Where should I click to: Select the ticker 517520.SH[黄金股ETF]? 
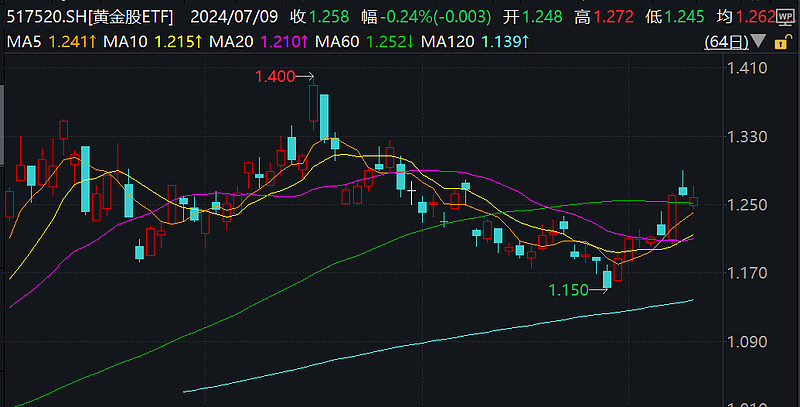(90, 17)
